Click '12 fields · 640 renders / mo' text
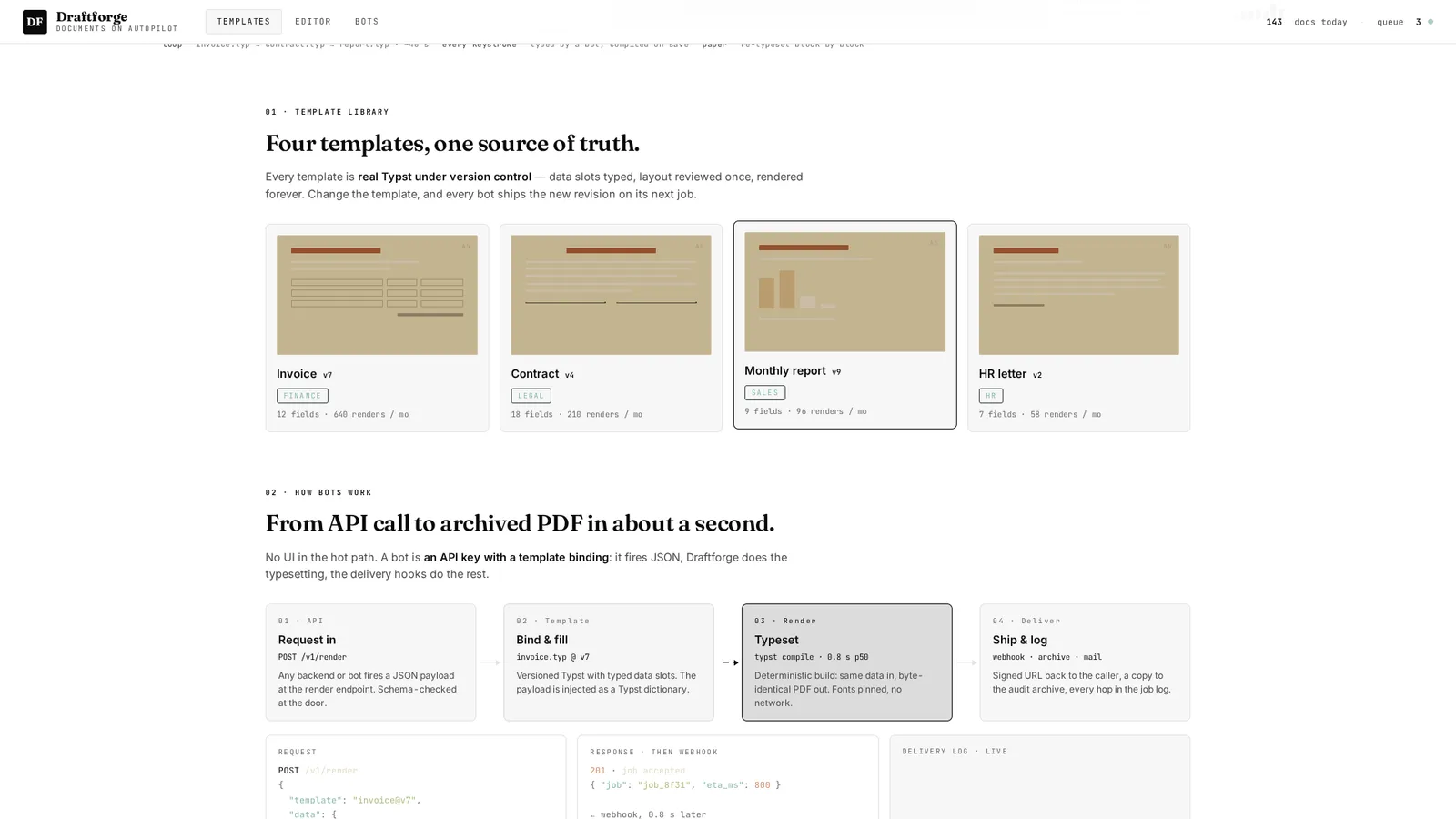 pos(343,415)
